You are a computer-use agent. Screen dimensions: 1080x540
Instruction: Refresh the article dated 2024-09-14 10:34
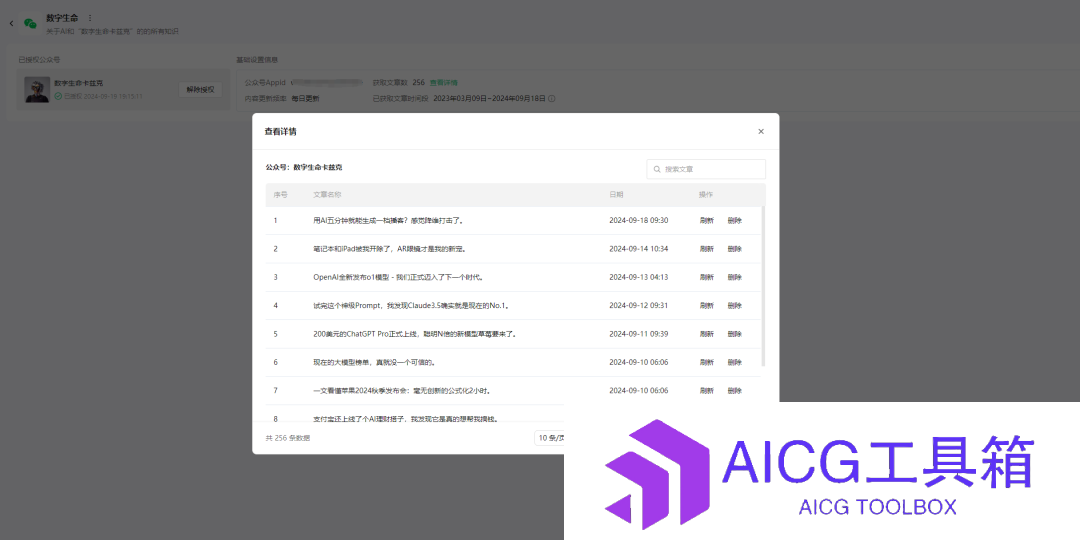[x=707, y=249]
